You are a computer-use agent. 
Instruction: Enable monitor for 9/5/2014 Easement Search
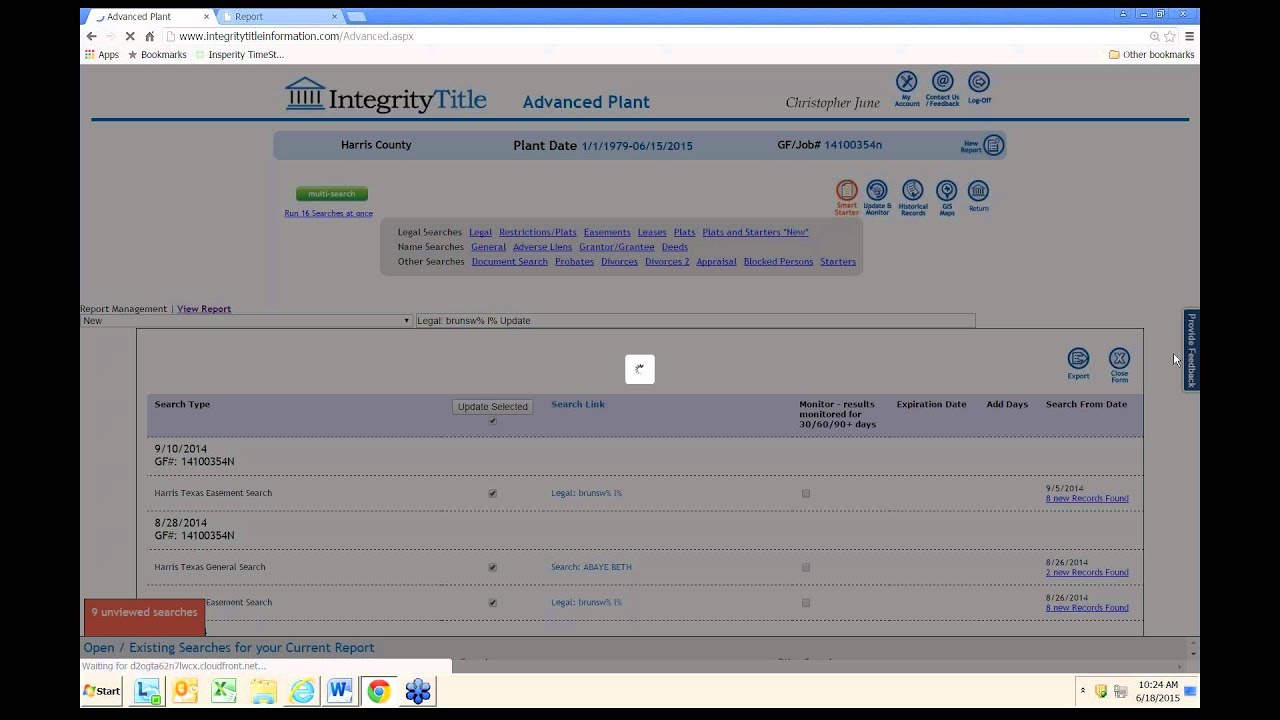point(806,493)
